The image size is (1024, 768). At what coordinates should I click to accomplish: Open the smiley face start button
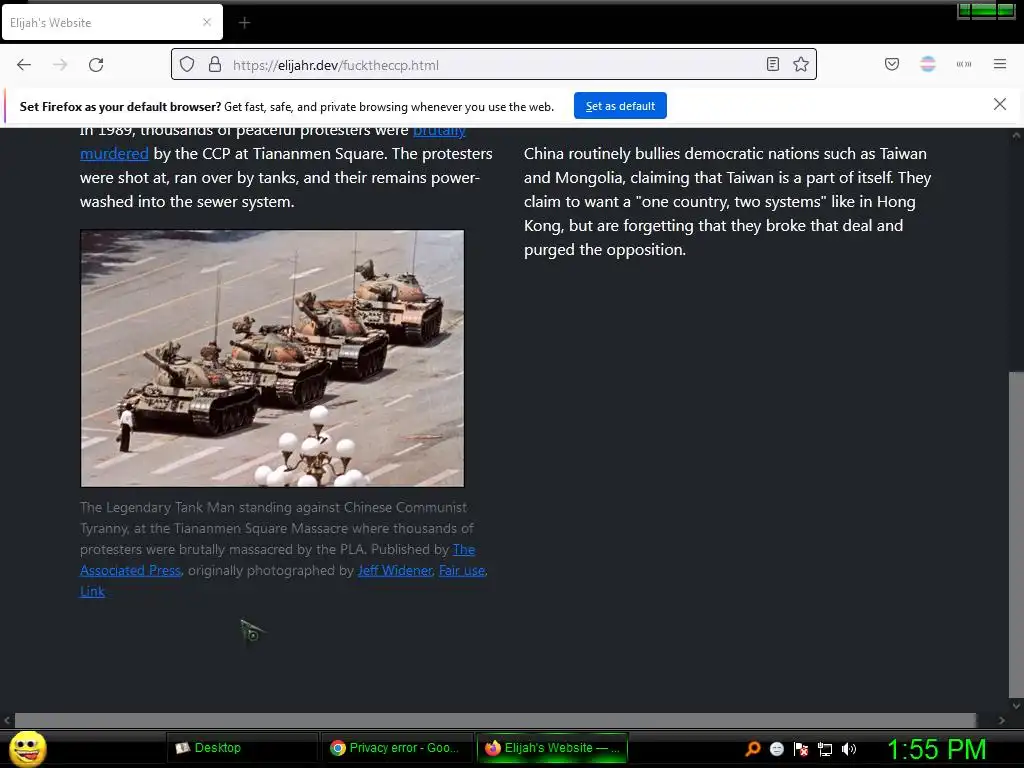[27, 748]
